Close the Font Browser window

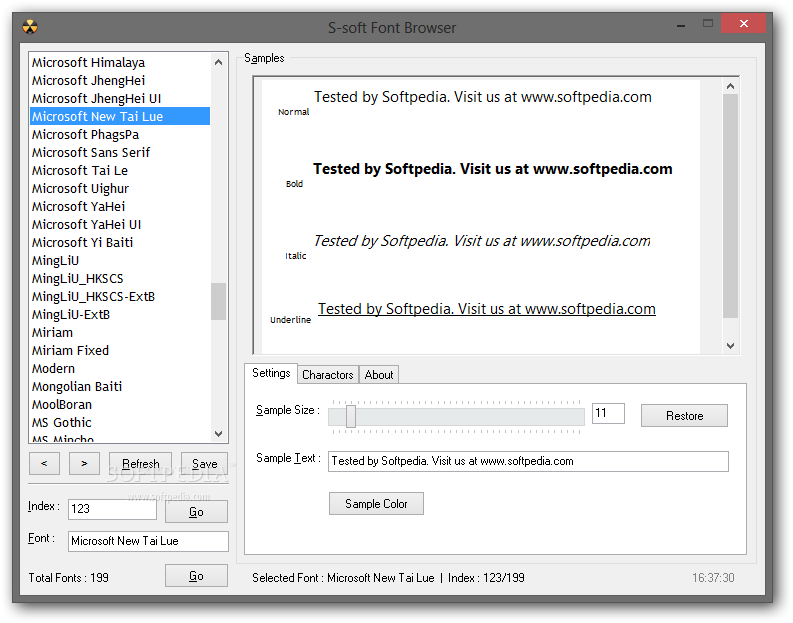click(743, 23)
